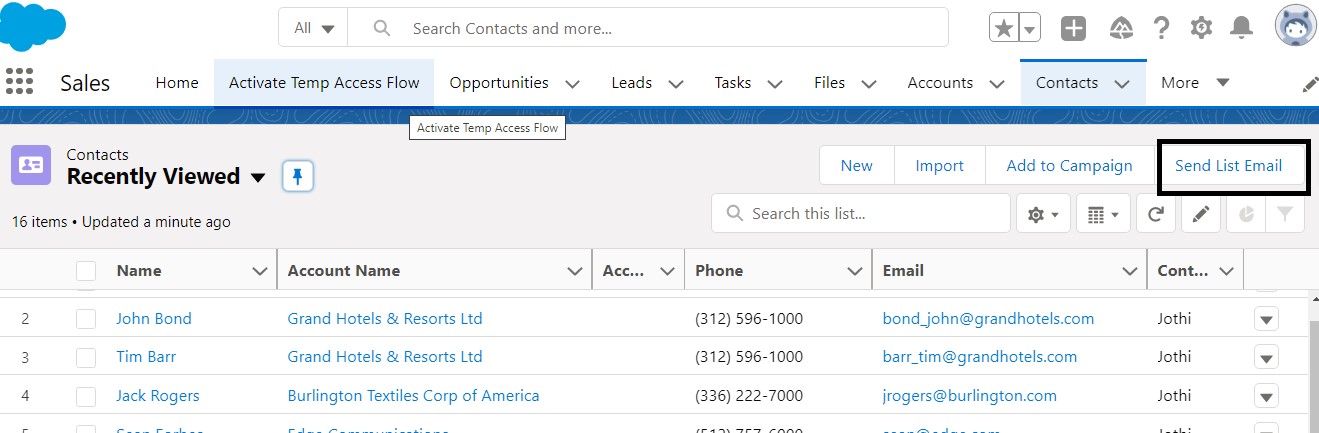Open the John Bond contact link
1319x433 pixels.
(154, 319)
